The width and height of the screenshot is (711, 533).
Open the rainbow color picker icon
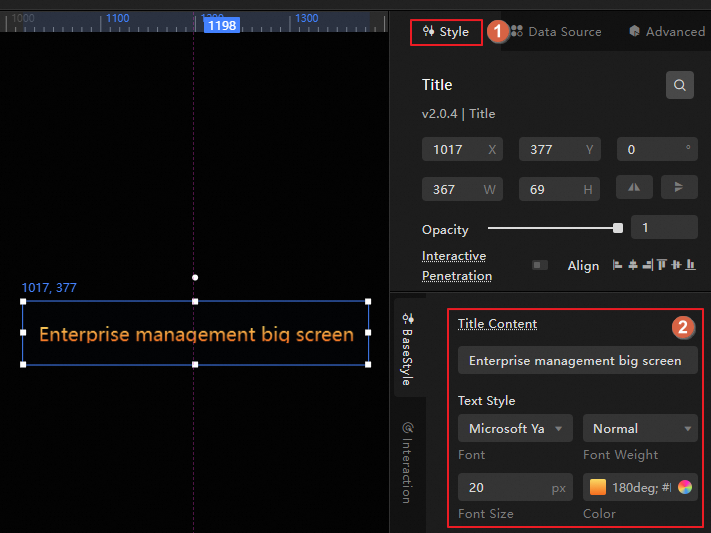click(685, 487)
